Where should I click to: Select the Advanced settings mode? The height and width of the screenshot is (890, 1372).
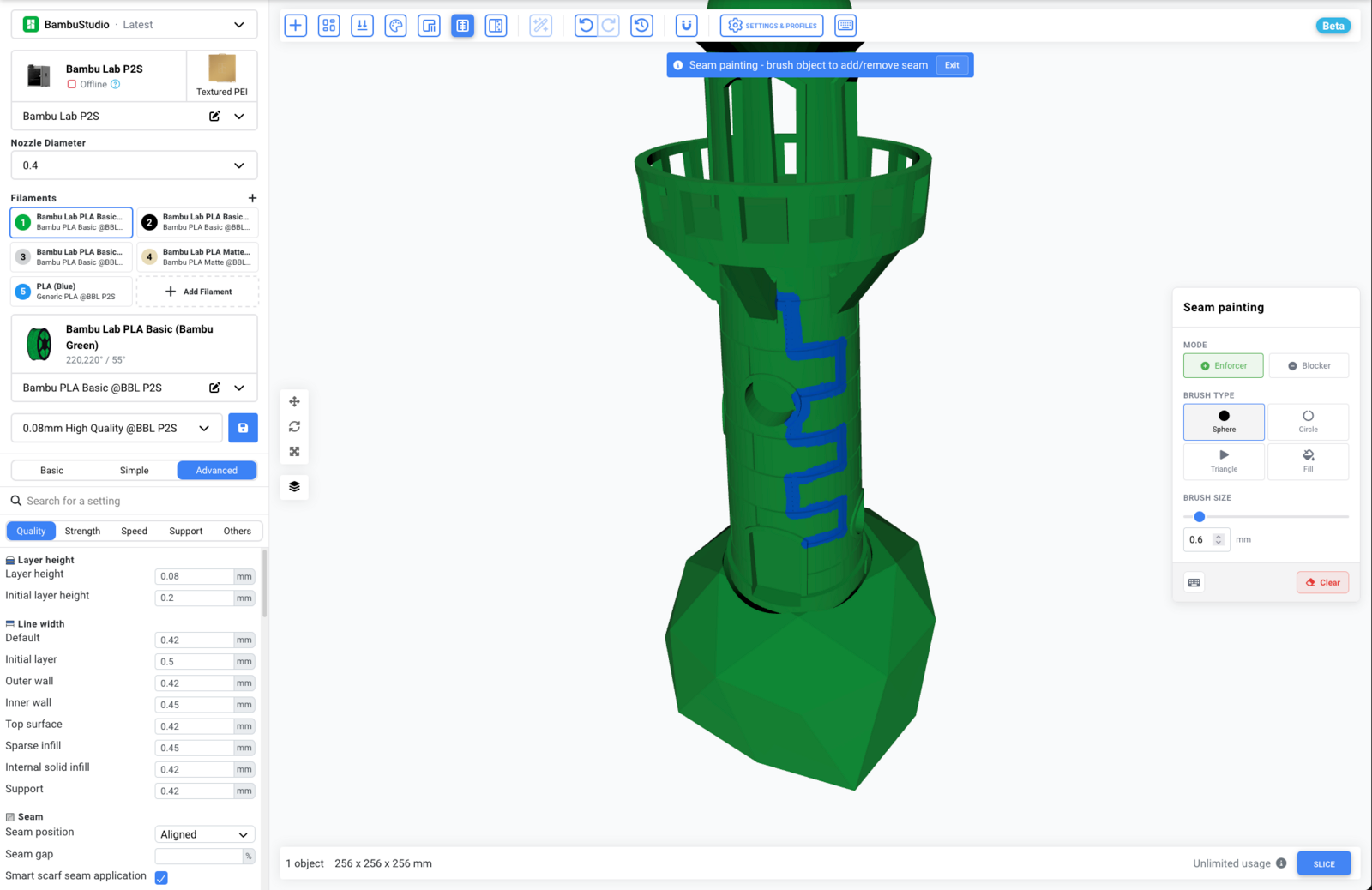pyautogui.click(x=217, y=471)
